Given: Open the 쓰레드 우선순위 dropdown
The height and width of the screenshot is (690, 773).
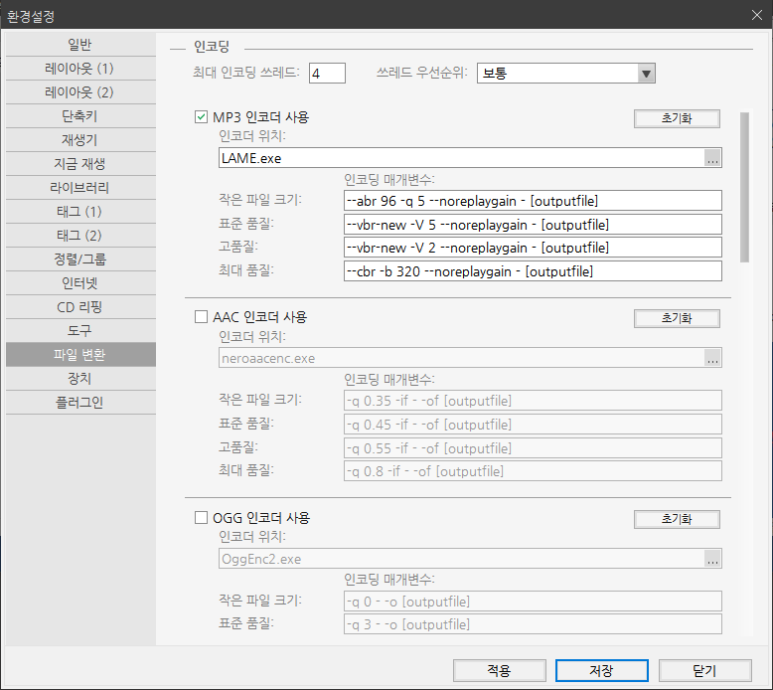Looking at the screenshot, I should point(566,73).
